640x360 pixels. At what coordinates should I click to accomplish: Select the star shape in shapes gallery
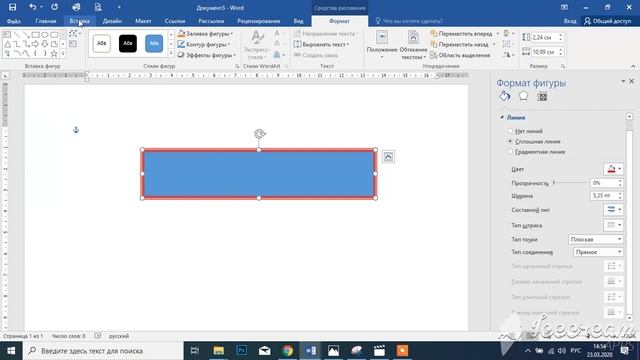(x=54, y=53)
